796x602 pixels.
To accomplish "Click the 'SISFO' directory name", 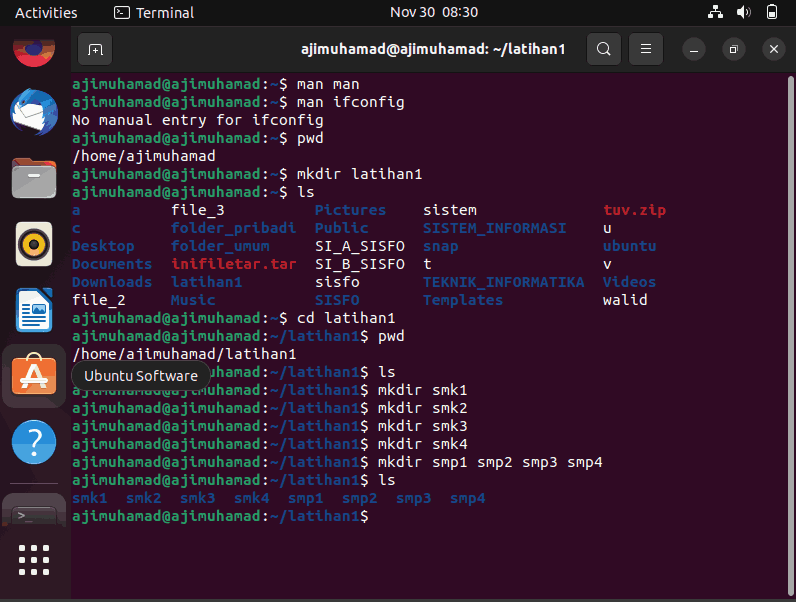I will click(337, 300).
